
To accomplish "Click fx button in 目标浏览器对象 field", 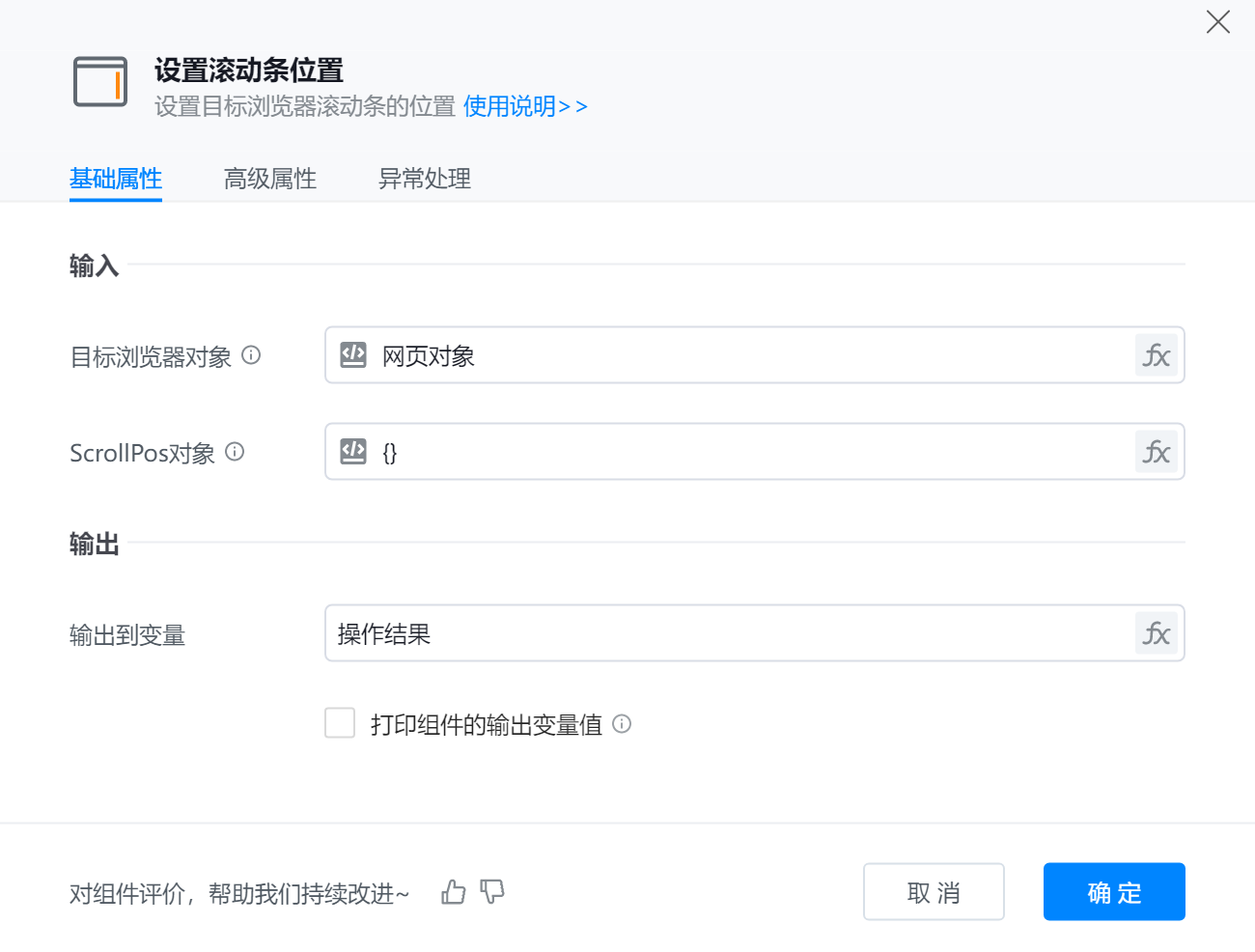I will tap(1156, 355).
